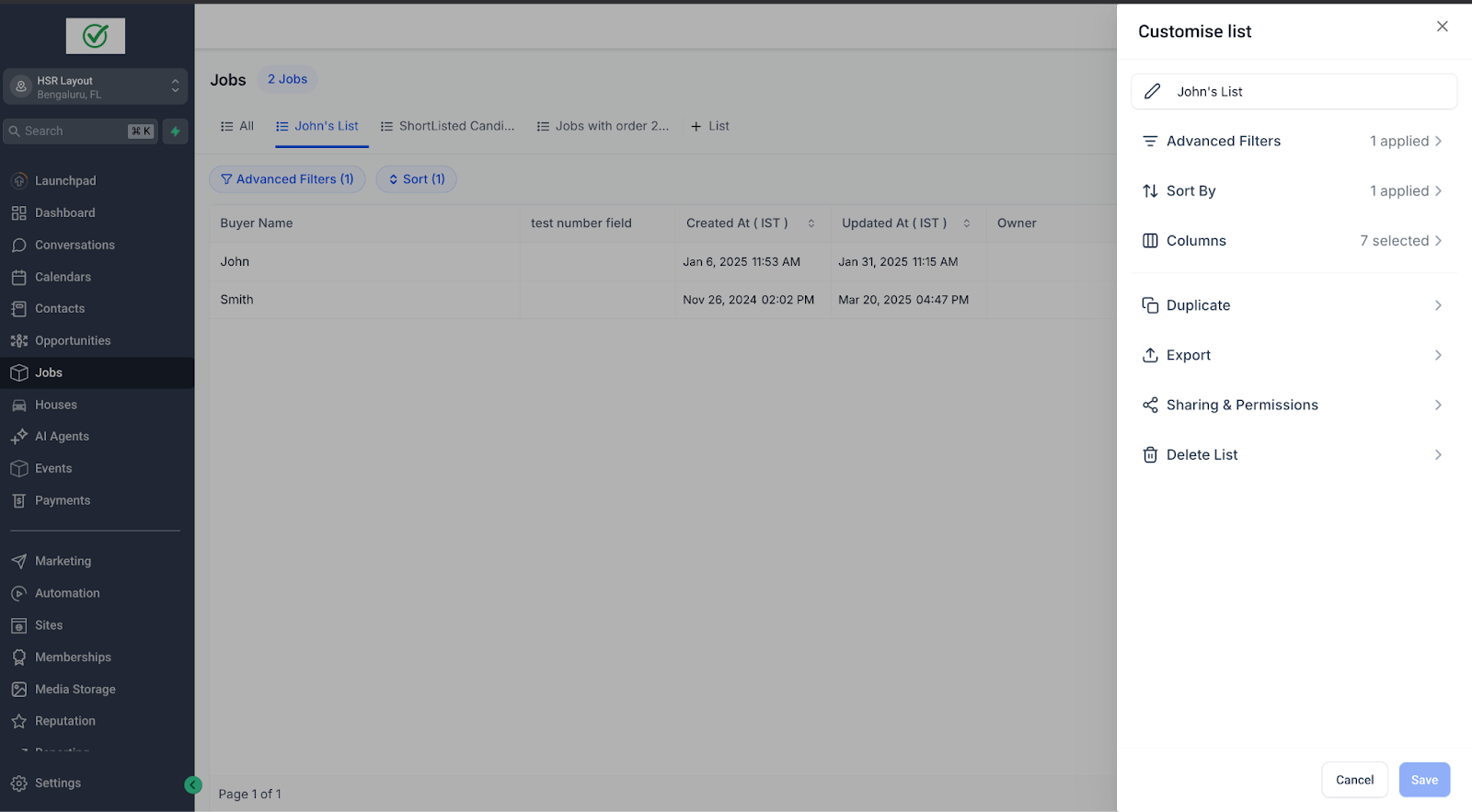
Task: Click the Dashboard grid icon
Action: 19,213
